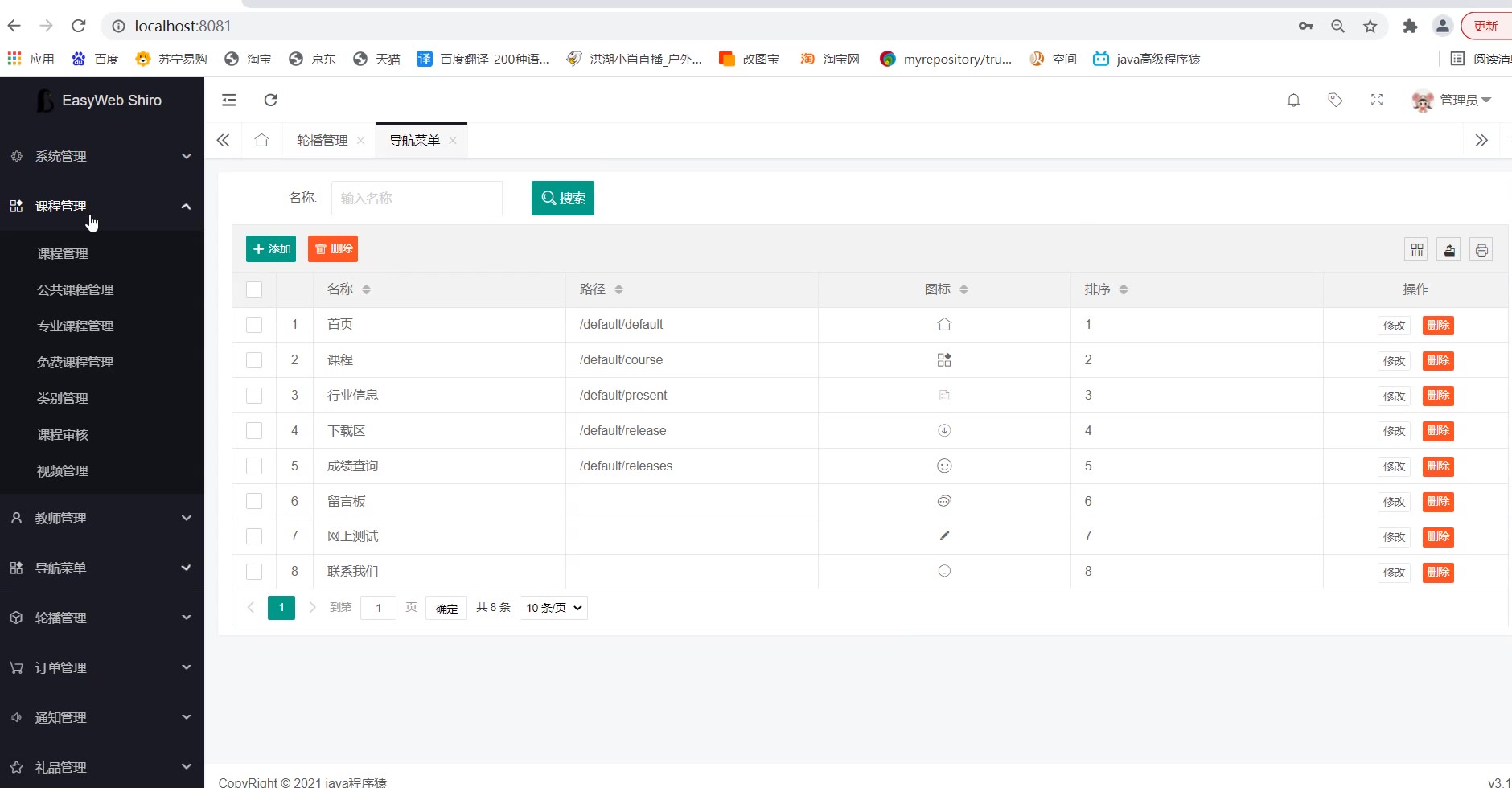Select the checkbox for row 首页

[254, 325]
